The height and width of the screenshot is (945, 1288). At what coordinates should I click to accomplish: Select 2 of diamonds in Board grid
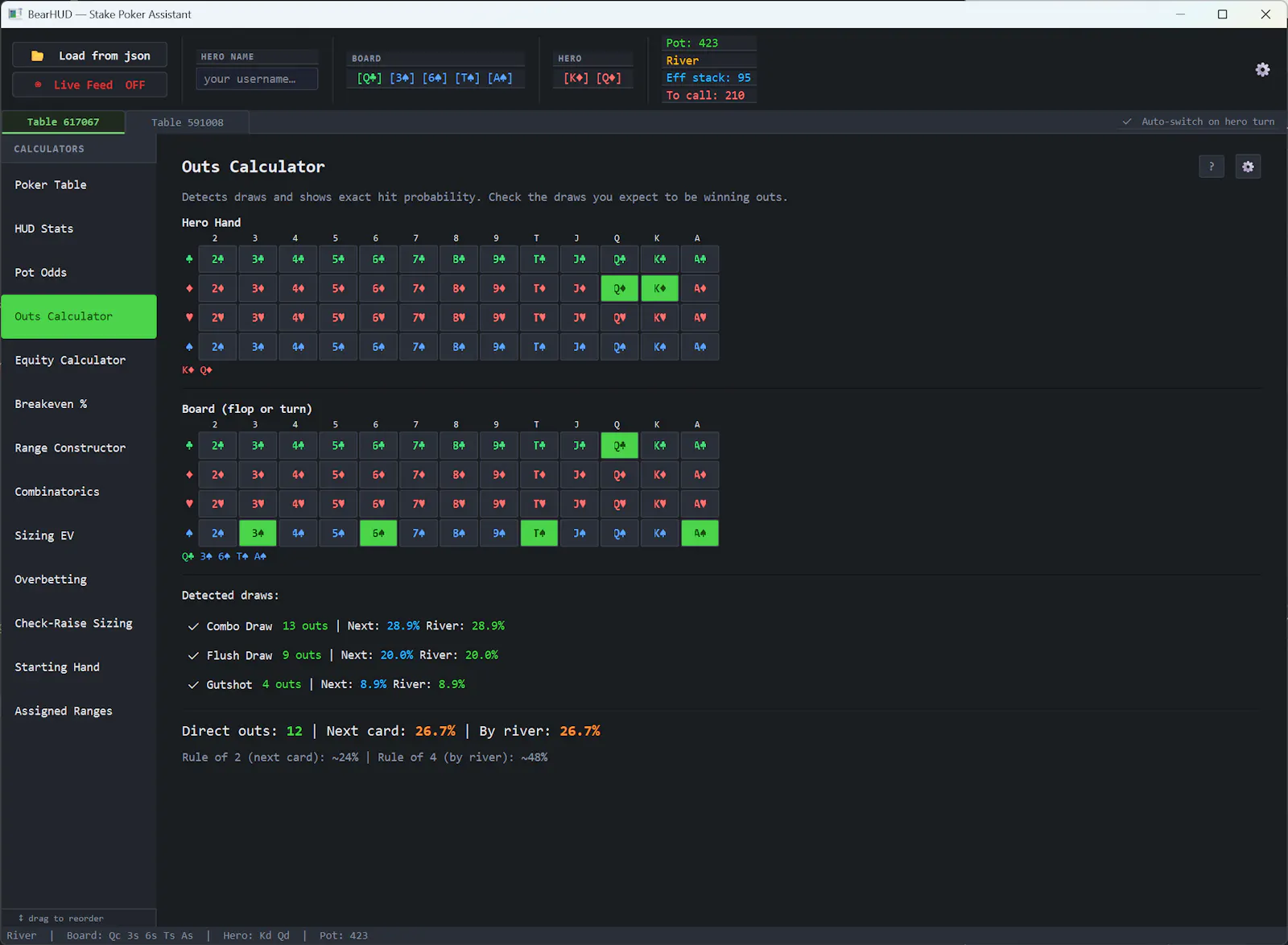[x=217, y=475]
